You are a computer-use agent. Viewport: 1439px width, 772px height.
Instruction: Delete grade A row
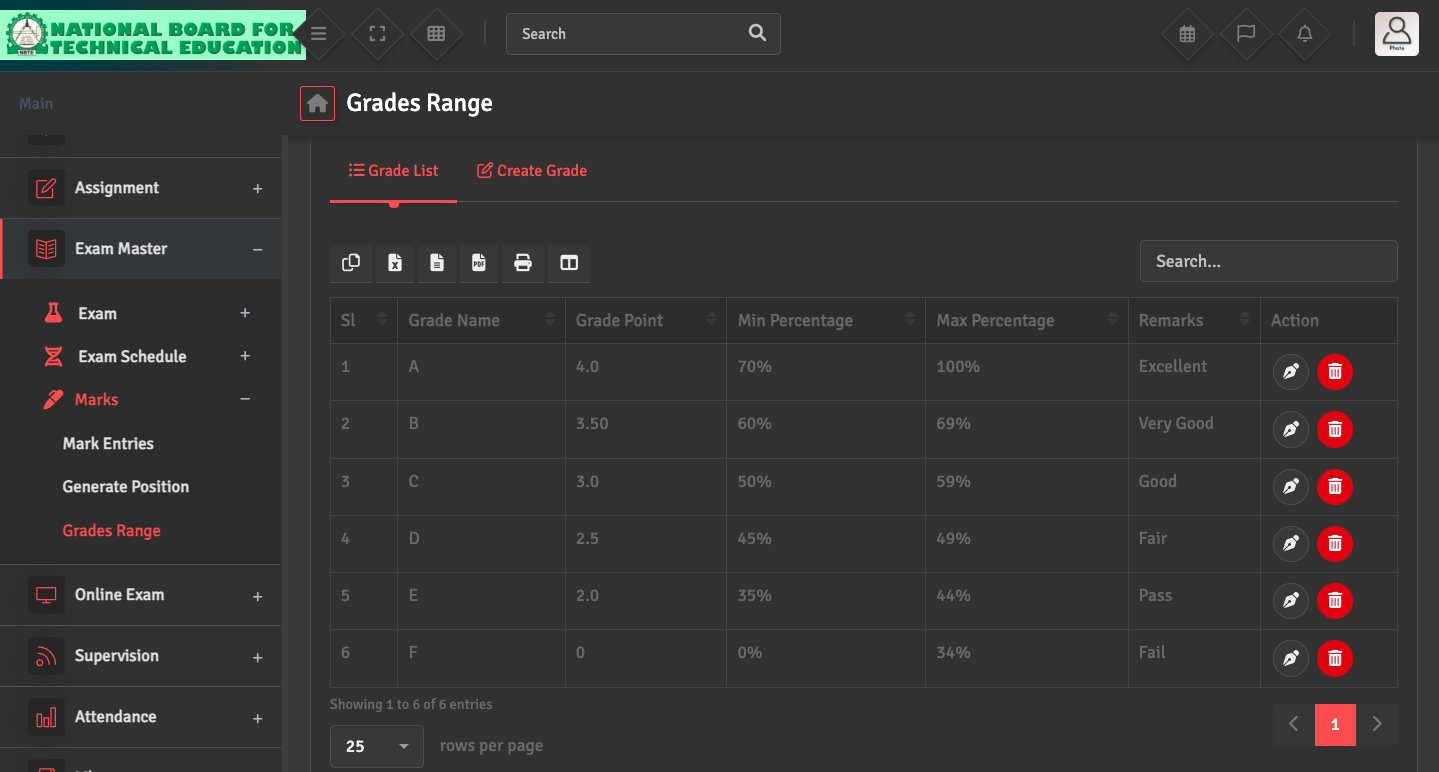pos(1334,372)
